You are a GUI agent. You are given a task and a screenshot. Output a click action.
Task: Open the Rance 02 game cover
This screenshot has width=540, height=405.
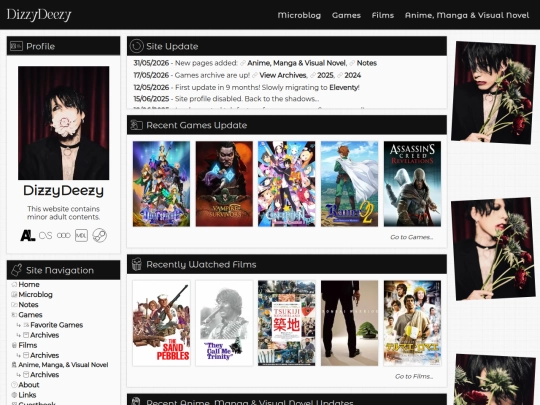(349, 184)
